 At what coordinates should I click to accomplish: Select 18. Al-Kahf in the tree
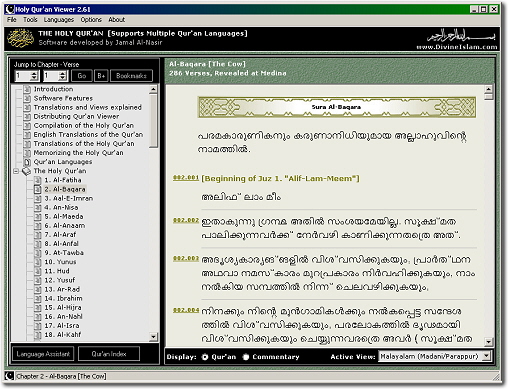63,335
